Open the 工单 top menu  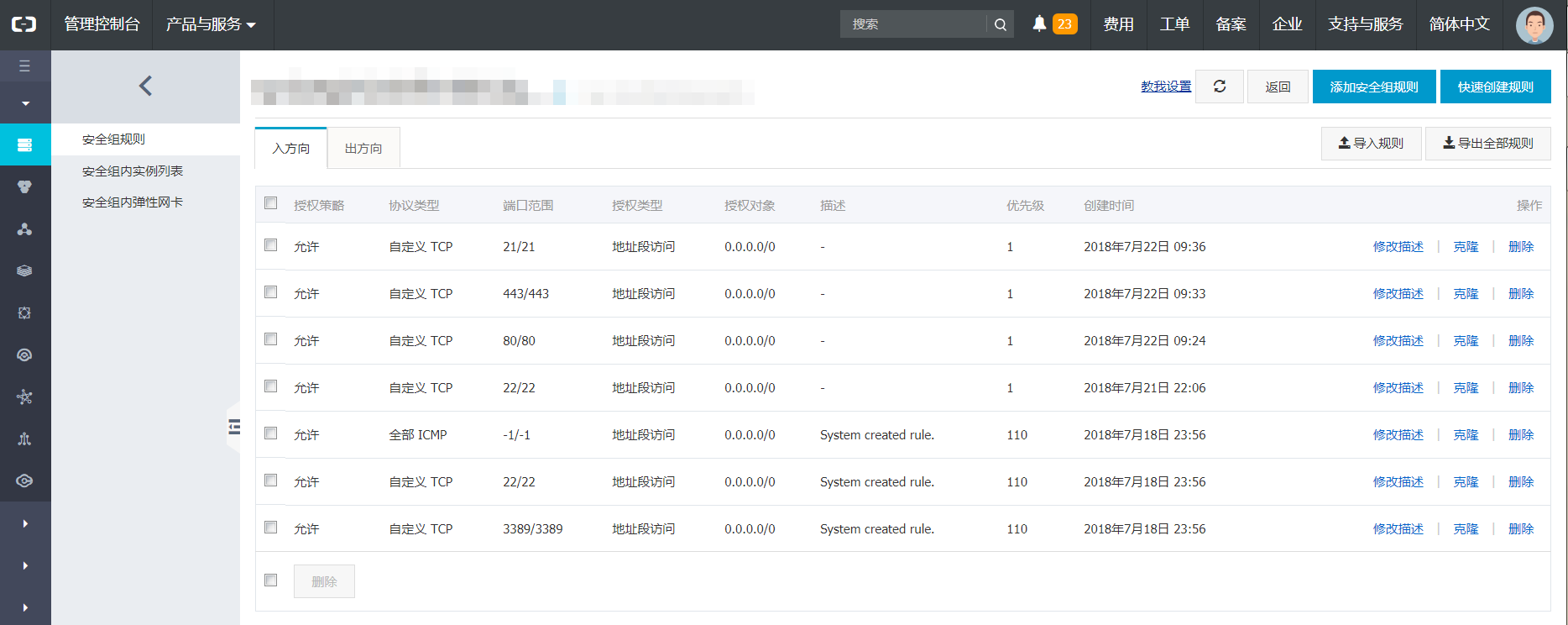(x=1174, y=24)
